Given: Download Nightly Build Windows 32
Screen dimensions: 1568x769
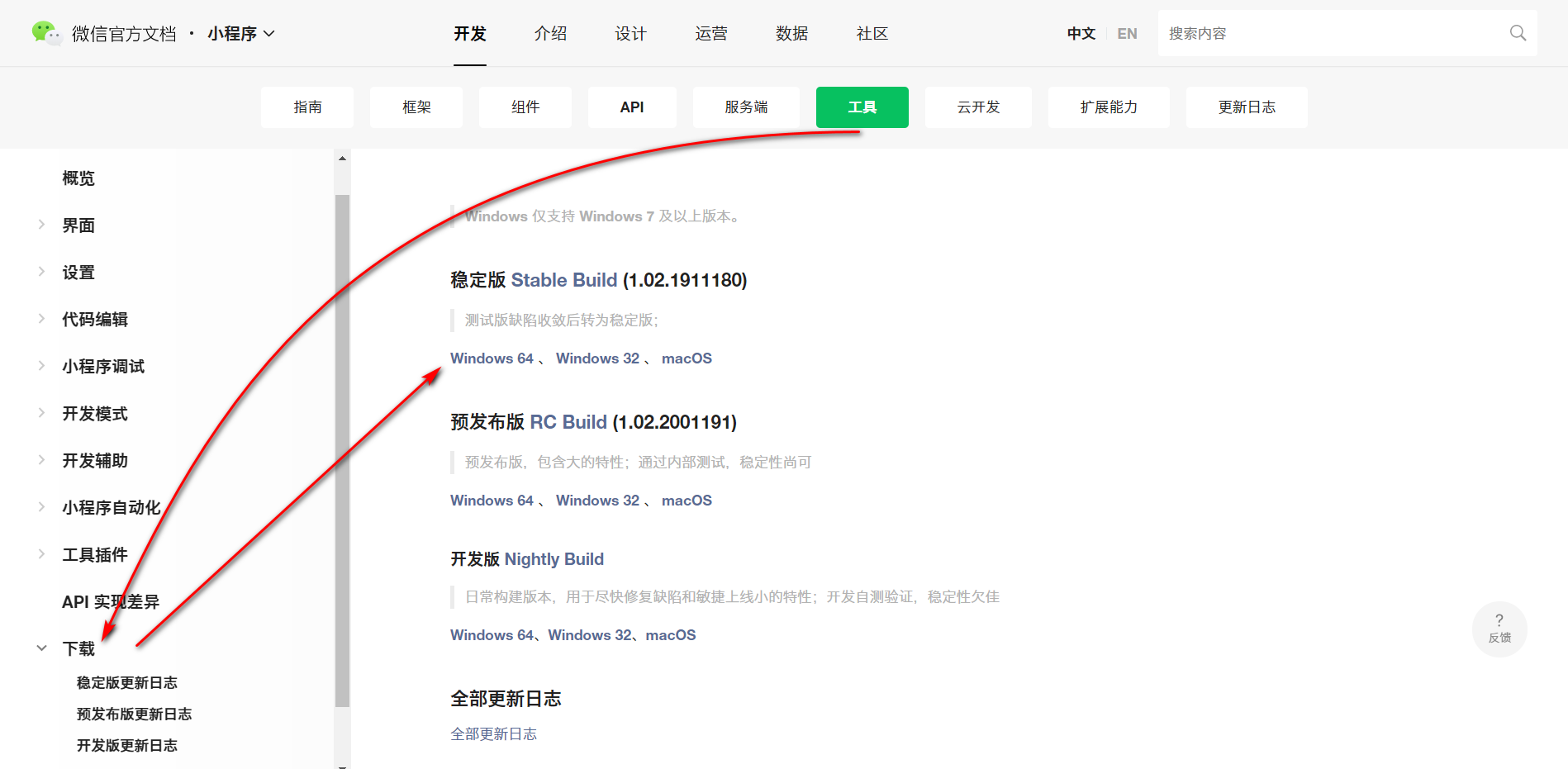Looking at the screenshot, I should click(x=590, y=635).
